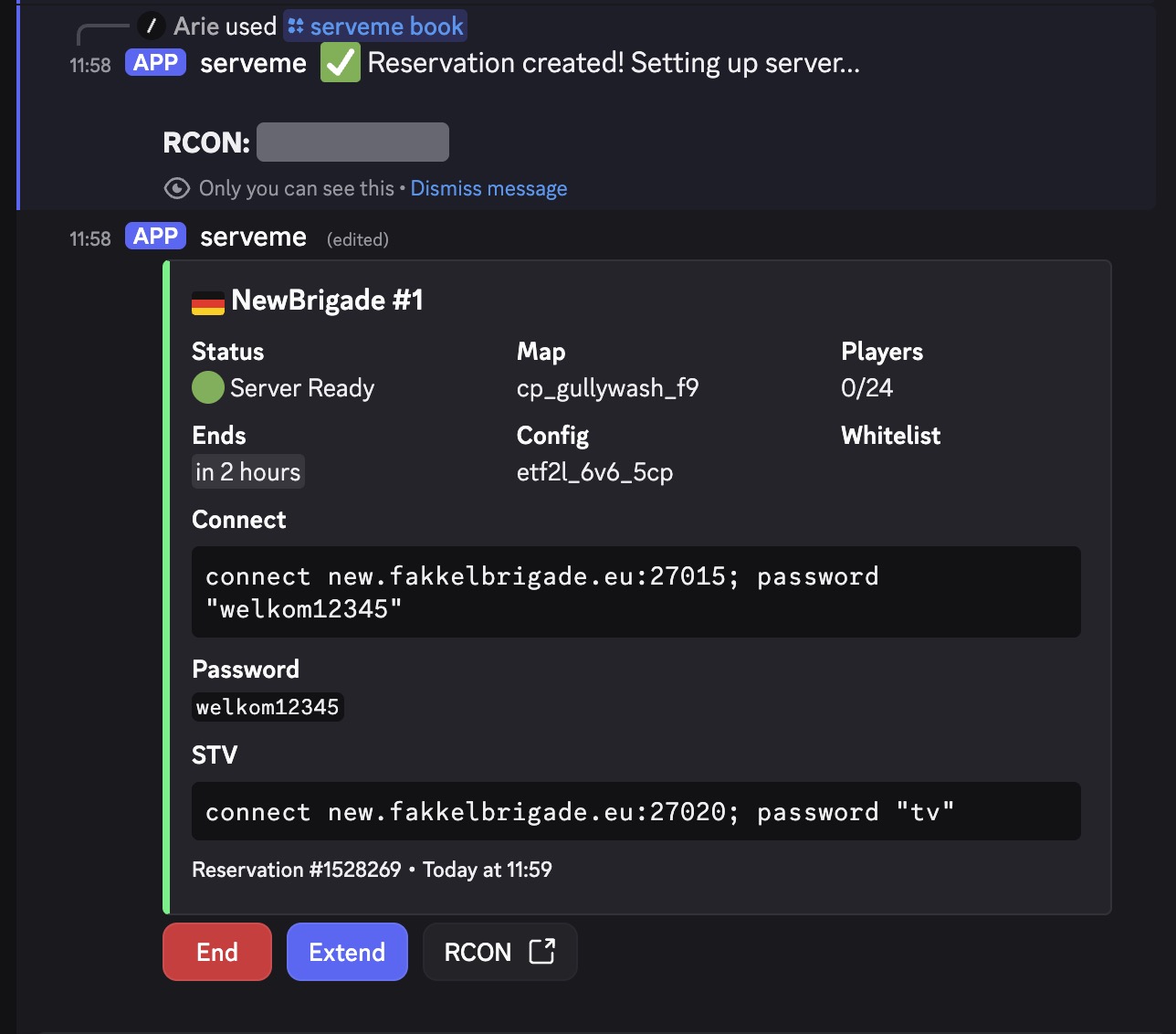This screenshot has height=1034, width=1176.
Task: Click the first APP badge next to serveme
Action: coord(155,63)
